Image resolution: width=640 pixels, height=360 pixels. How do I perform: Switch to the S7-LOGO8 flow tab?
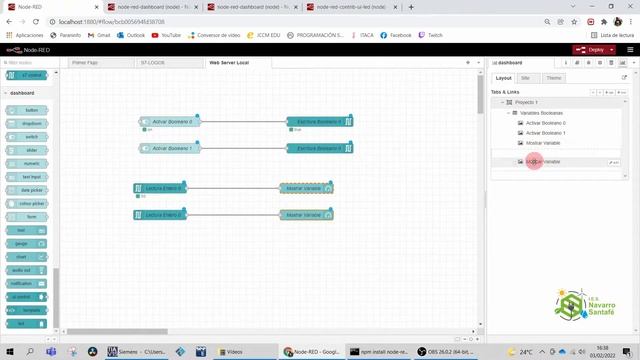tap(170, 63)
